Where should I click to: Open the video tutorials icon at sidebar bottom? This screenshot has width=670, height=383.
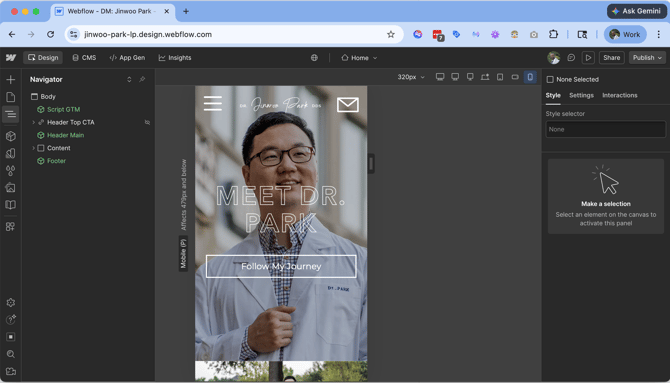(x=11, y=371)
